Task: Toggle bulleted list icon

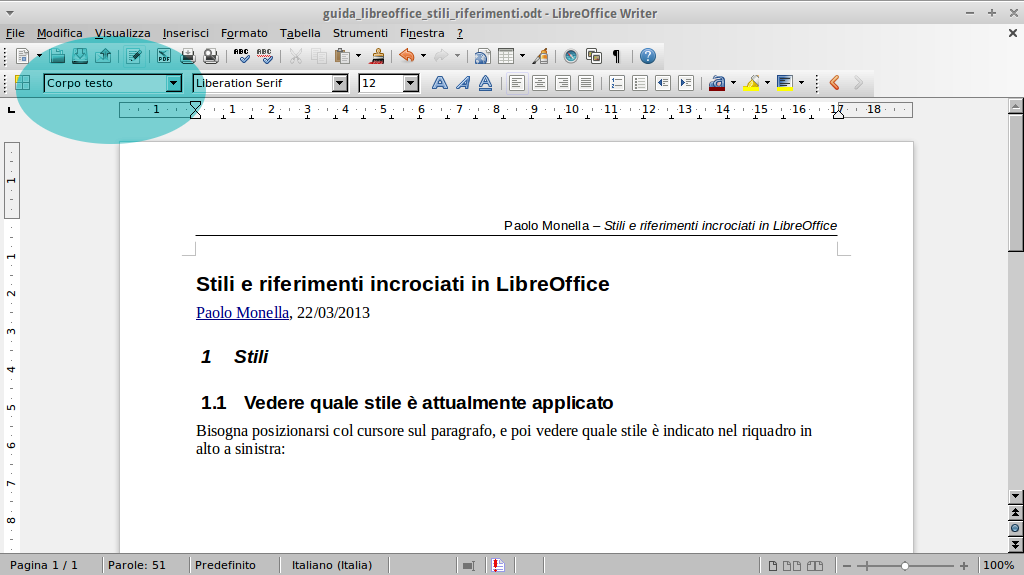Action: pos(640,83)
